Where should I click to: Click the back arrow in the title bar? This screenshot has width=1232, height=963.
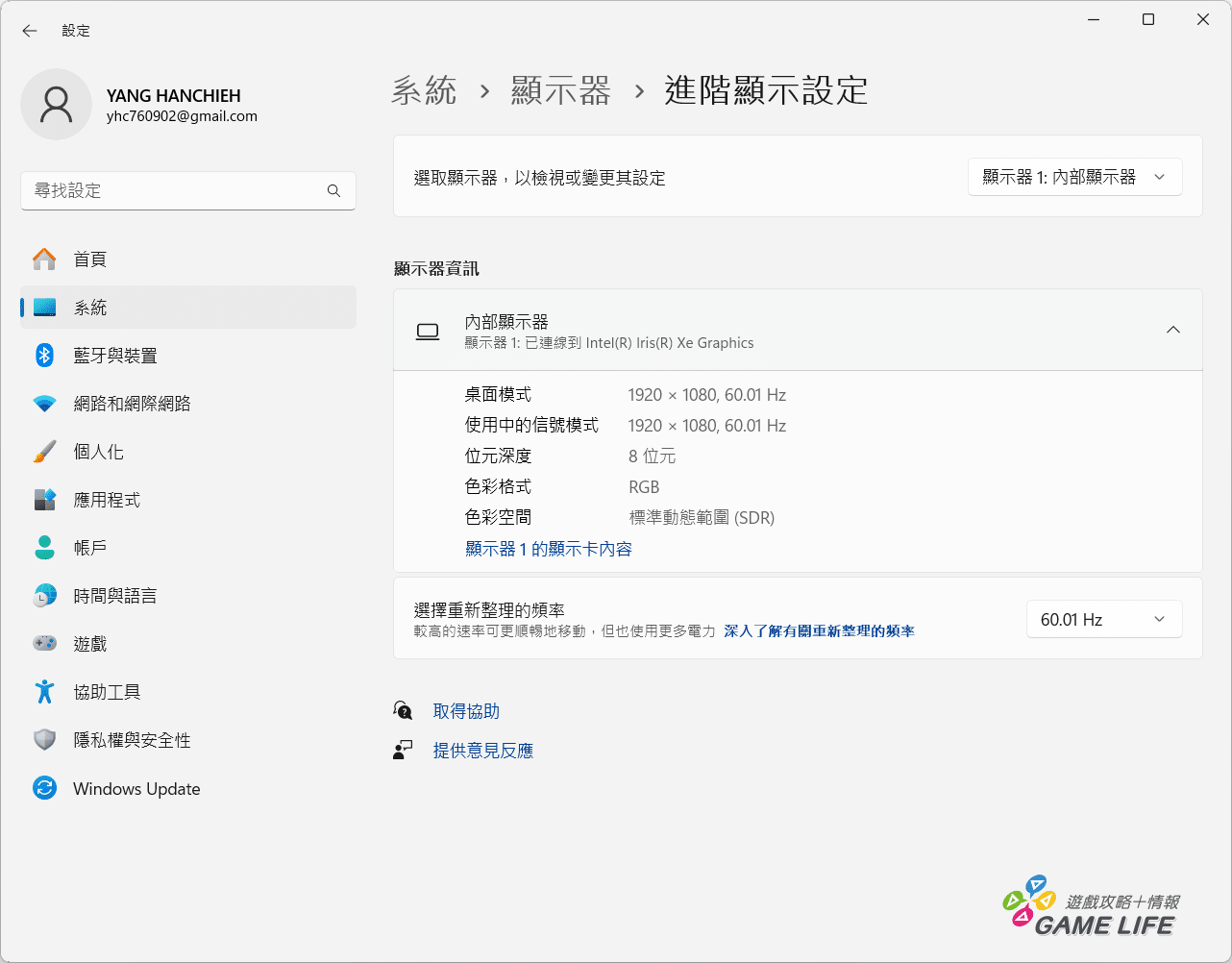30,31
